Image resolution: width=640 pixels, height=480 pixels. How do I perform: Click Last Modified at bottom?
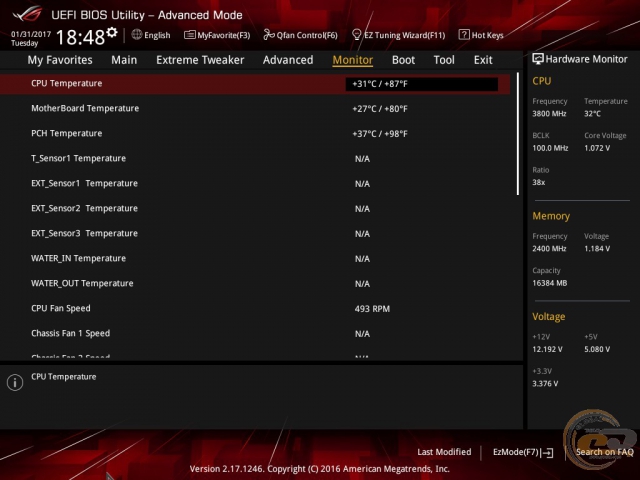[x=444, y=452]
